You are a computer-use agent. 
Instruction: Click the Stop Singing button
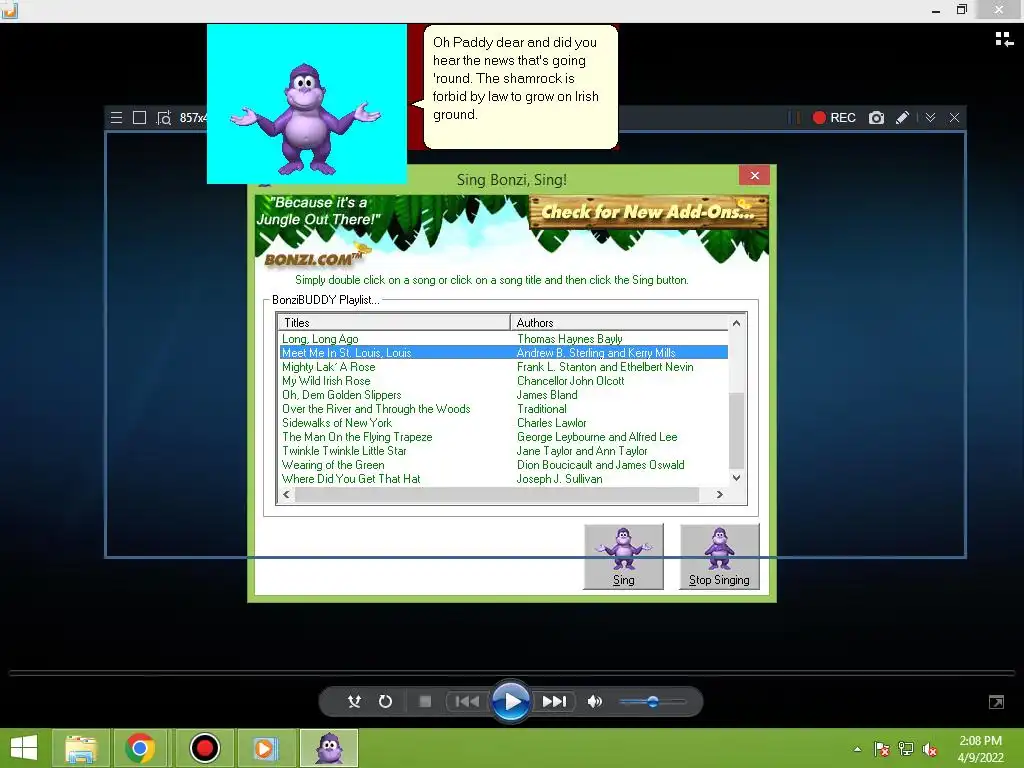point(719,556)
